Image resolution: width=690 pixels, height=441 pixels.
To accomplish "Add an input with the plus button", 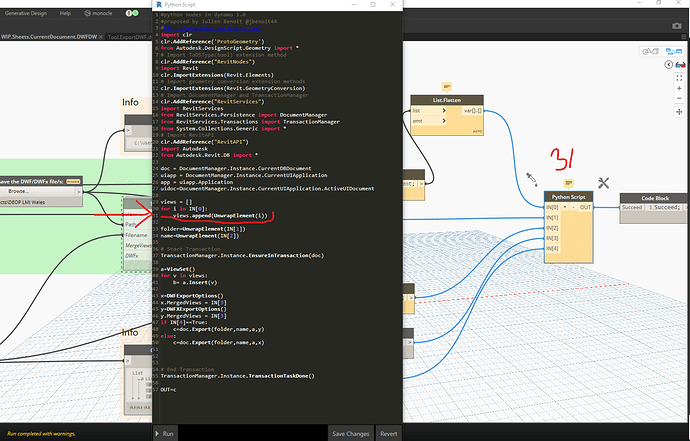I will click(x=565, y=207).
